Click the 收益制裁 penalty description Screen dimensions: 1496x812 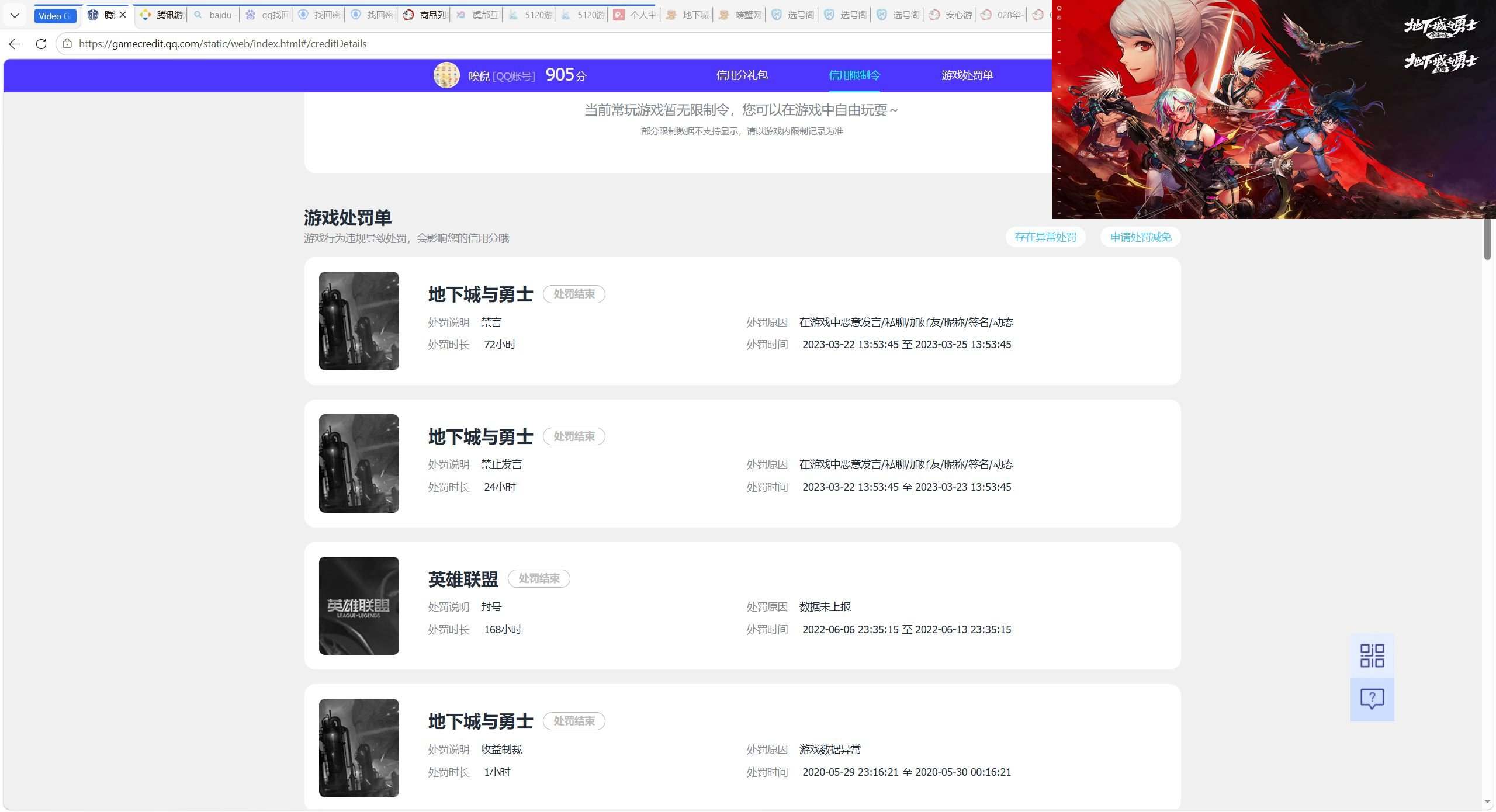click(x=501, y=749)
